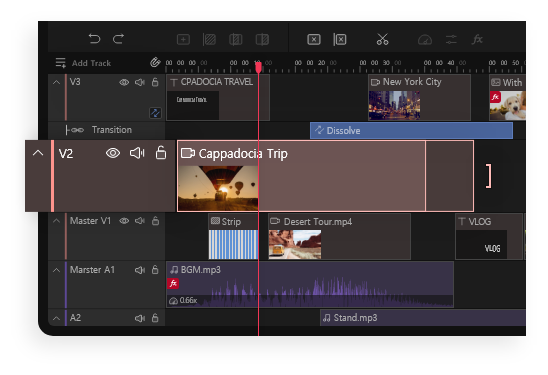Viewport: 548px width, 375px height.
Task: Toggle the magnet snapping icon
Action: (155, 63)
